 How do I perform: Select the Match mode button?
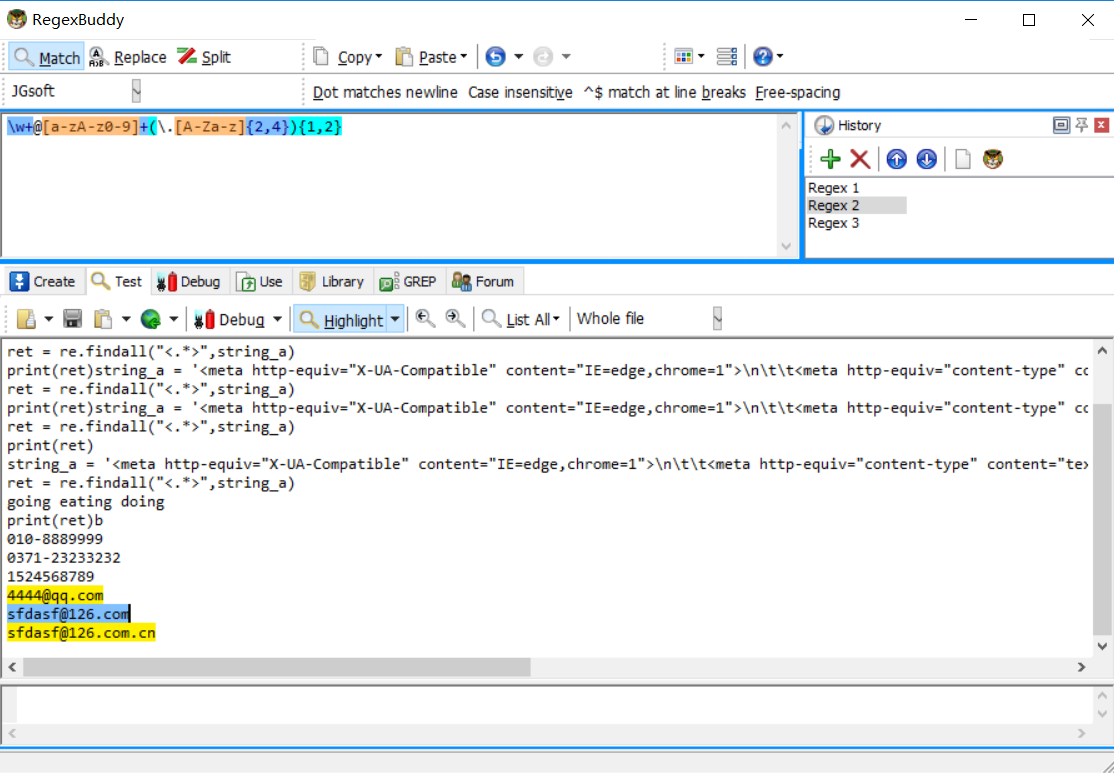tap(46, 57)
